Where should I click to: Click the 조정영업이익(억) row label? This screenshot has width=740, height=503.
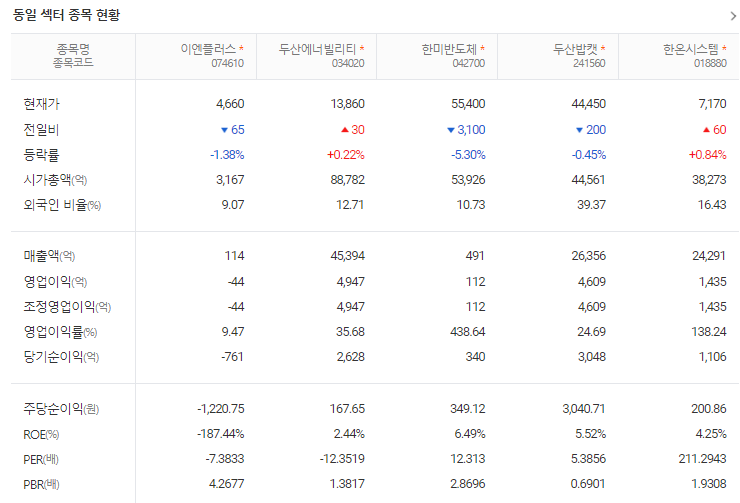pos(67,307)
